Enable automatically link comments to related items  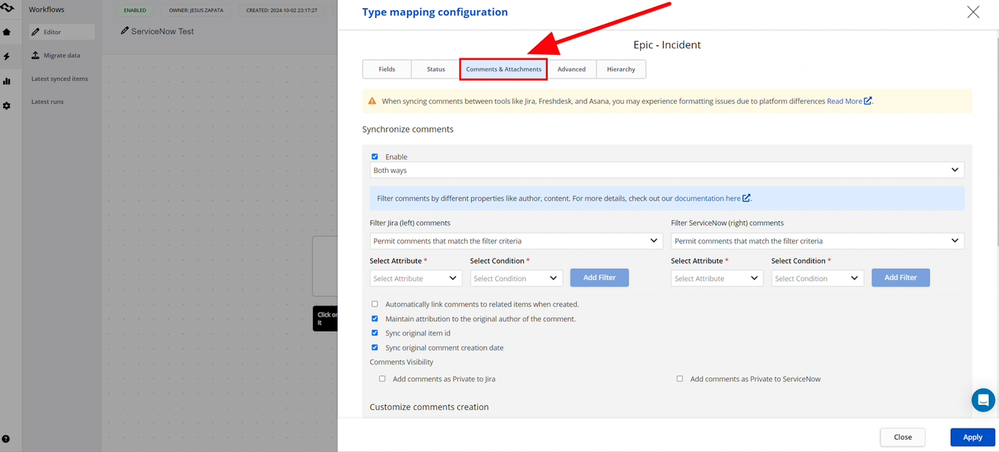click(x=375, y=304)
